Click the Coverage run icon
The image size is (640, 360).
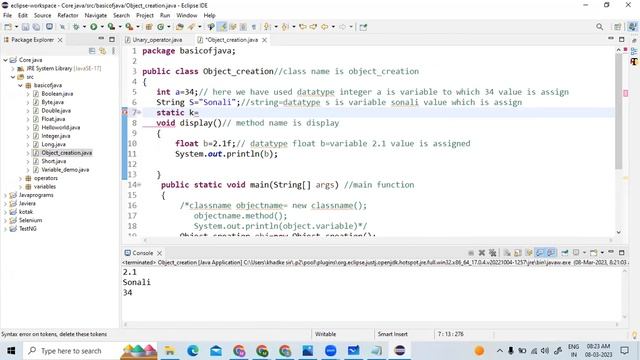(111, 27)
